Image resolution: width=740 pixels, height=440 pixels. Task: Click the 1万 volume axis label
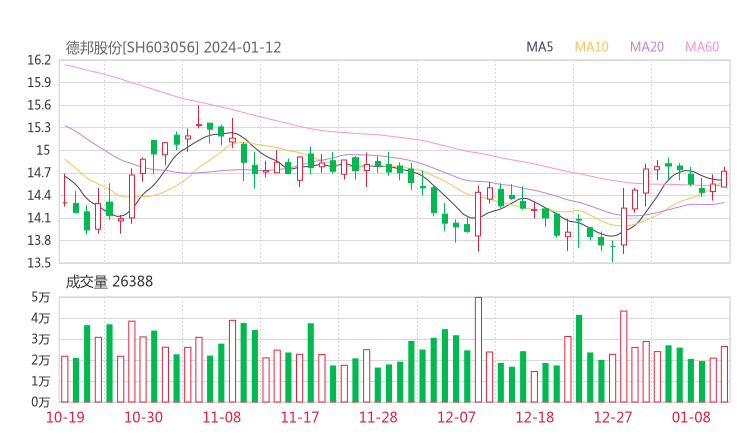coord(41,381)
